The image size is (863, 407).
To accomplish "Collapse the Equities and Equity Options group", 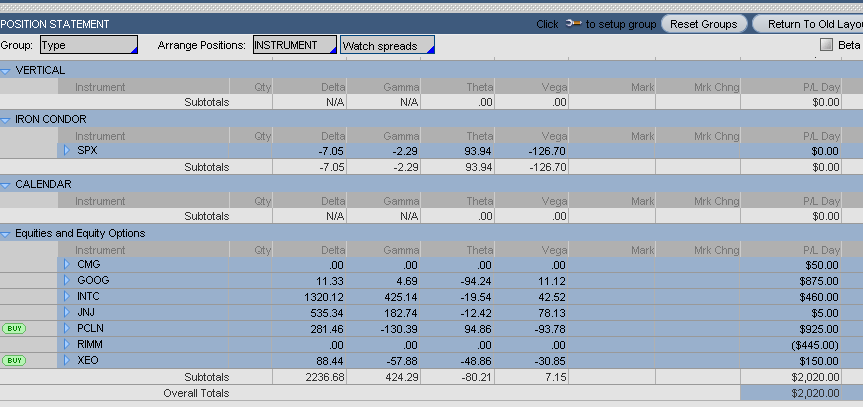I will tap(6, 233).
